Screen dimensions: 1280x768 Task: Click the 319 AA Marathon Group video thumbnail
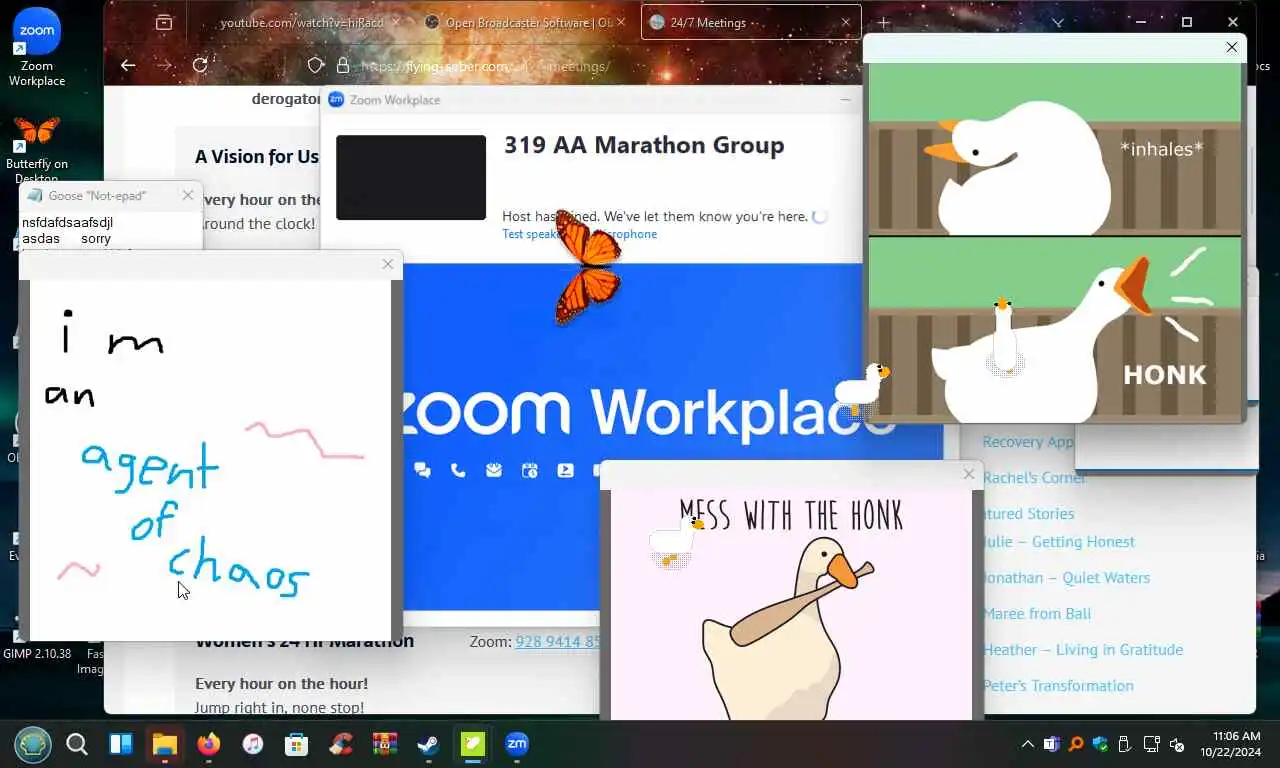click(x=411, y=177)
